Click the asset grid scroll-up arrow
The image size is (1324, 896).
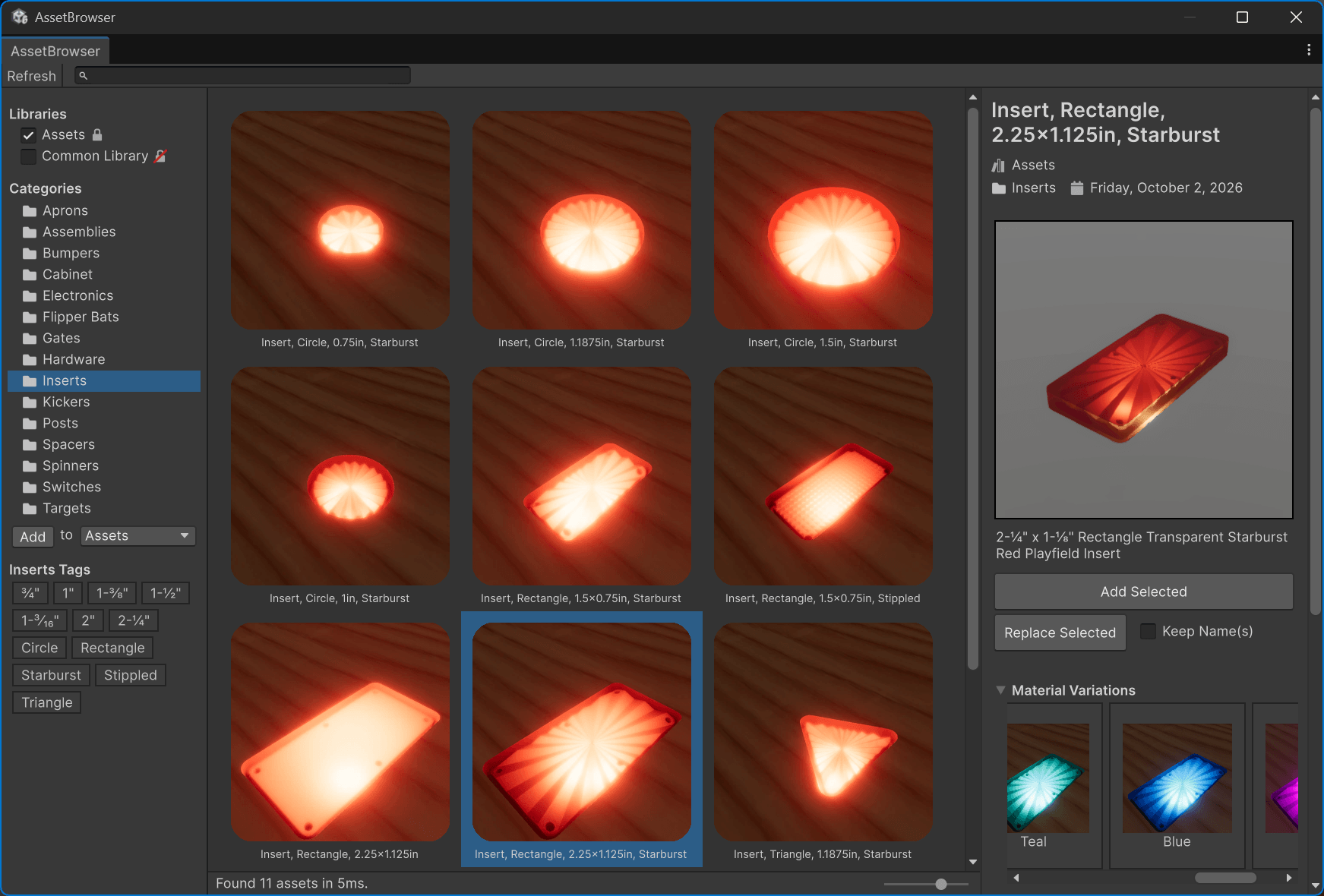(x=973, y=97)
